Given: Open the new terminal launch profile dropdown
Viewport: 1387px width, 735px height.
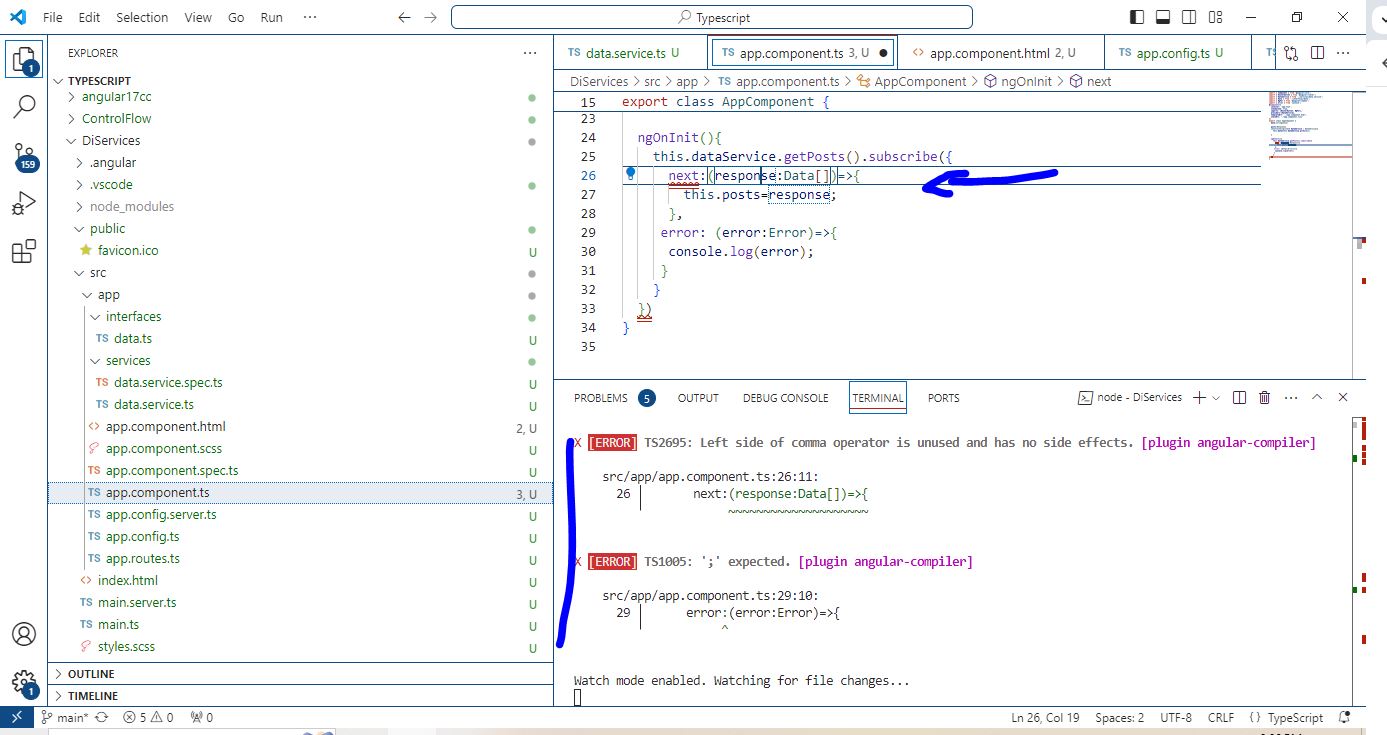Looking at the screenshot, I should [x=1216, y=397].
